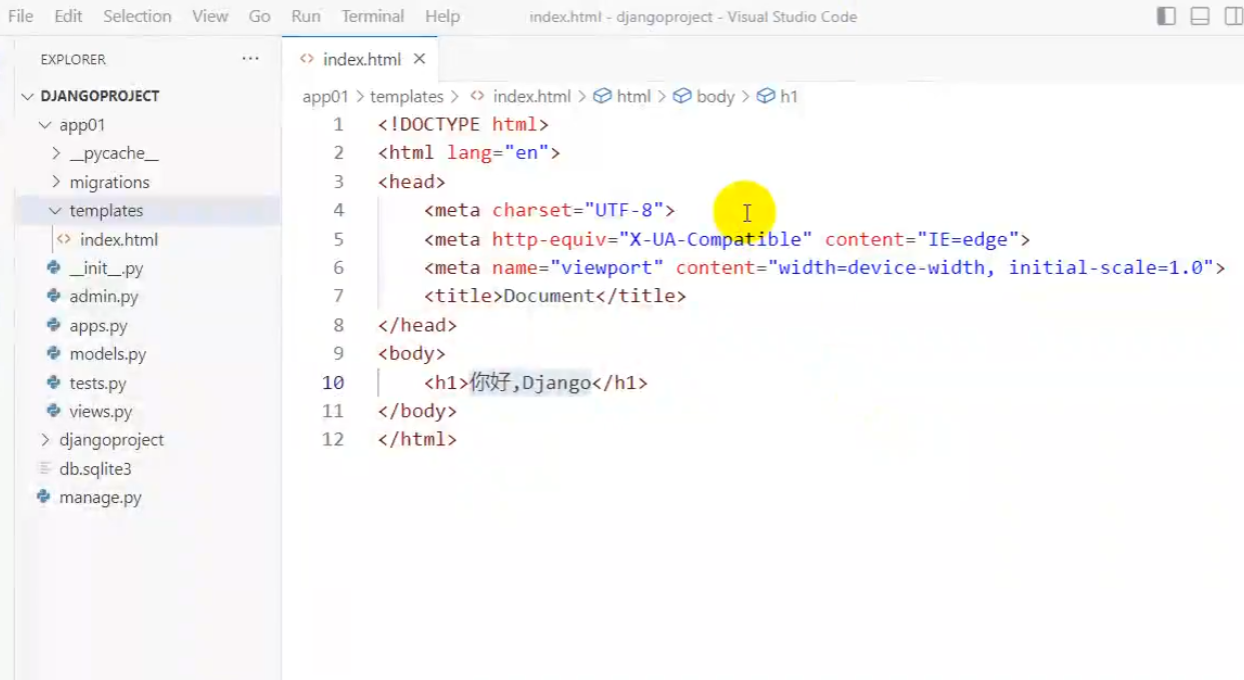Screen dimensions: 1244x680
Task: Click templates in the breadcrumb path
Action: [x=406, y=96]
